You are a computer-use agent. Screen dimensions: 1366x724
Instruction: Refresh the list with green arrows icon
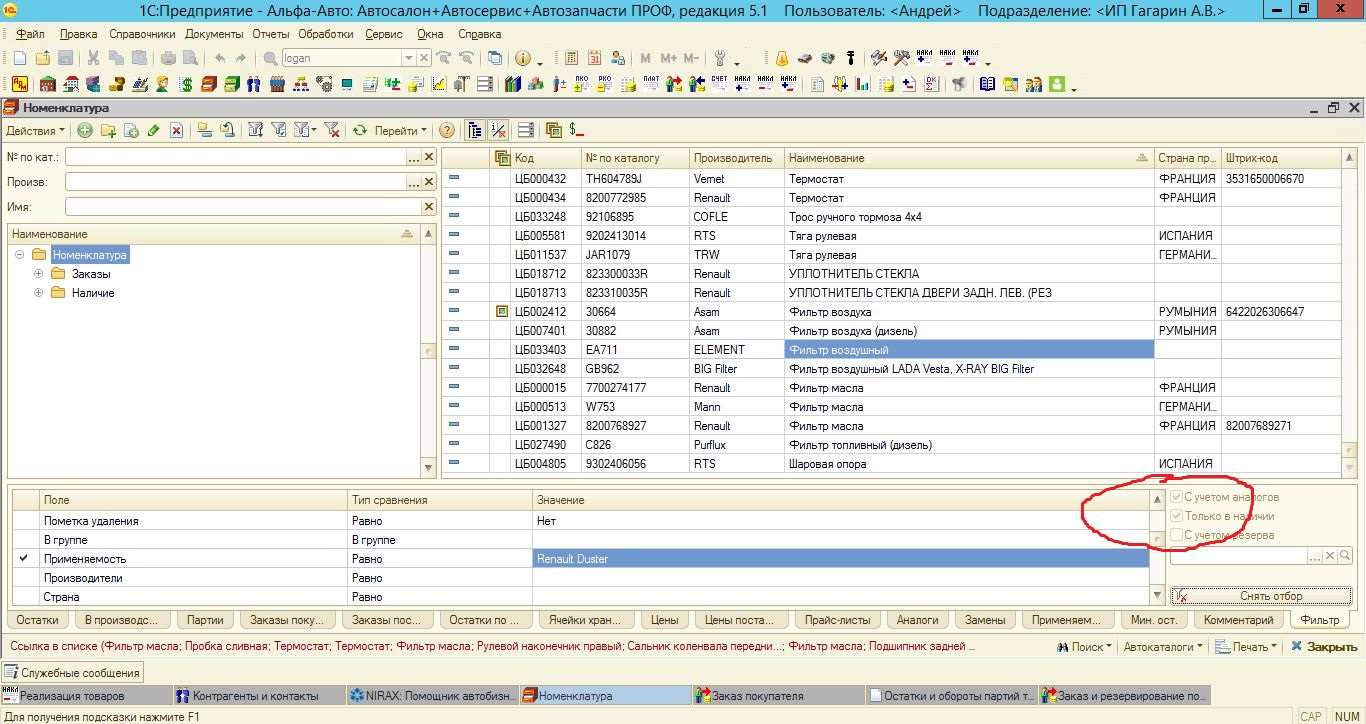coord(359,130)
